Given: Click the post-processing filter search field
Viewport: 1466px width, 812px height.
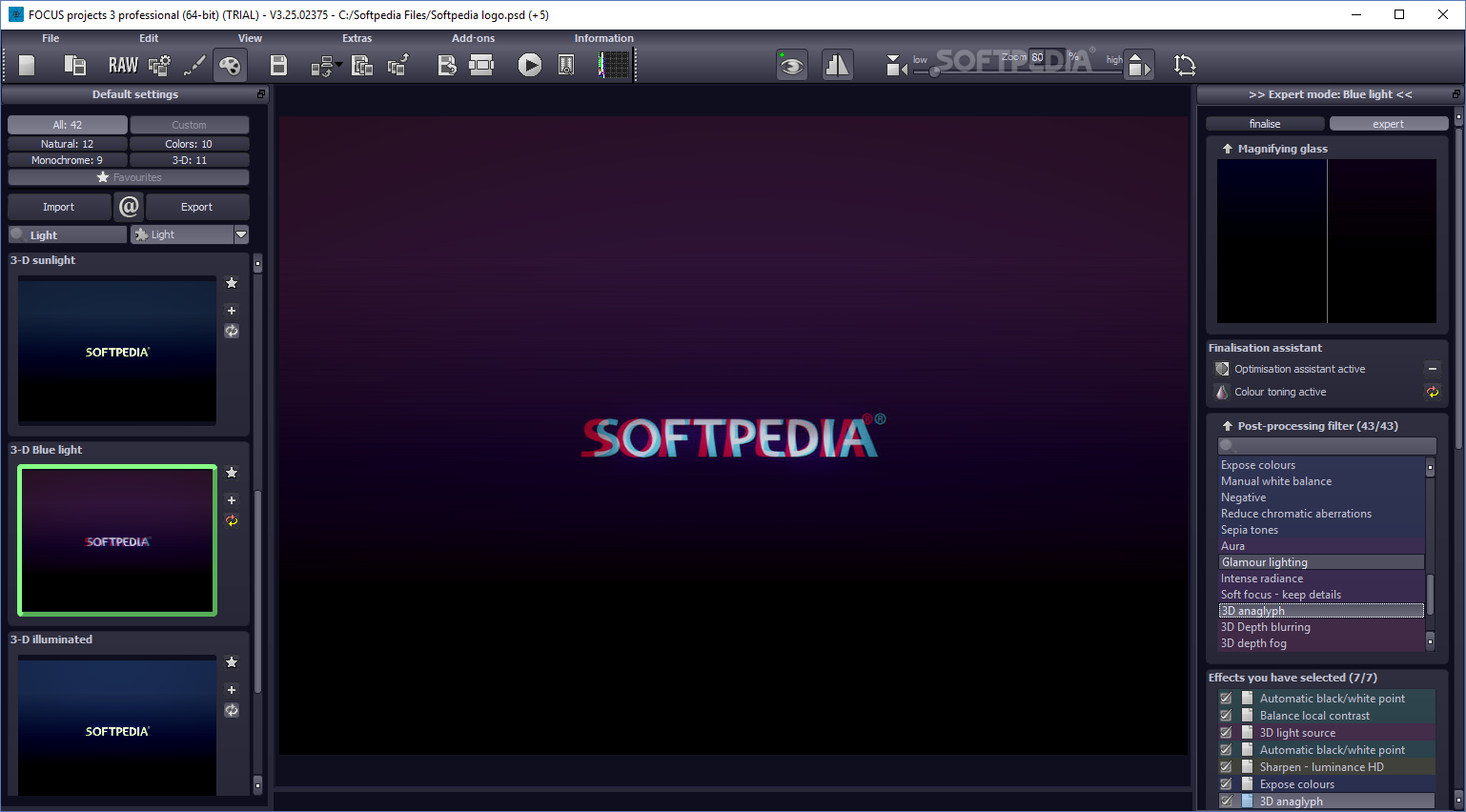Looking at the screenshot, I should point(1327,446).
